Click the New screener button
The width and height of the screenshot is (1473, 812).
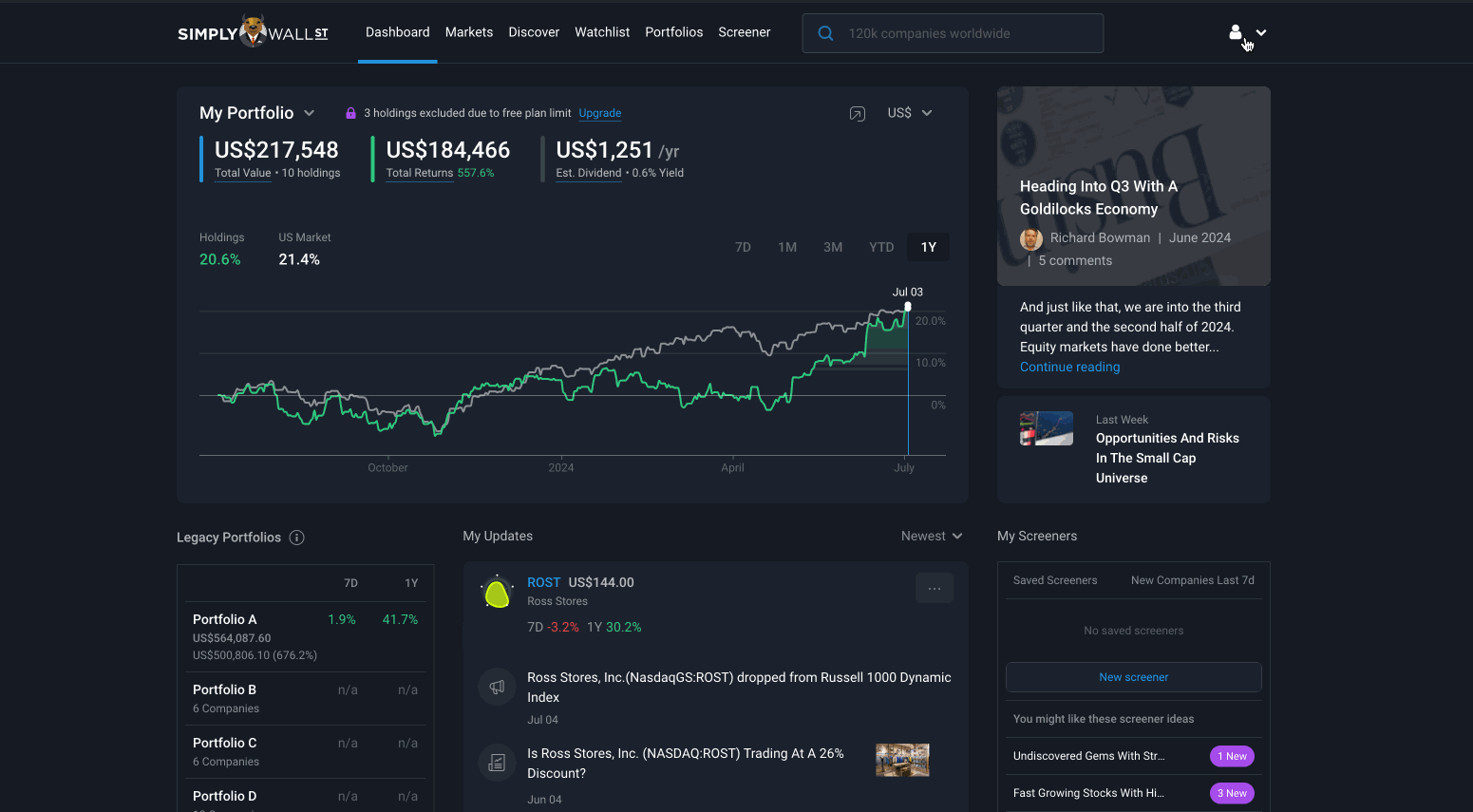pyautogui.click(x=1134, y=677)
